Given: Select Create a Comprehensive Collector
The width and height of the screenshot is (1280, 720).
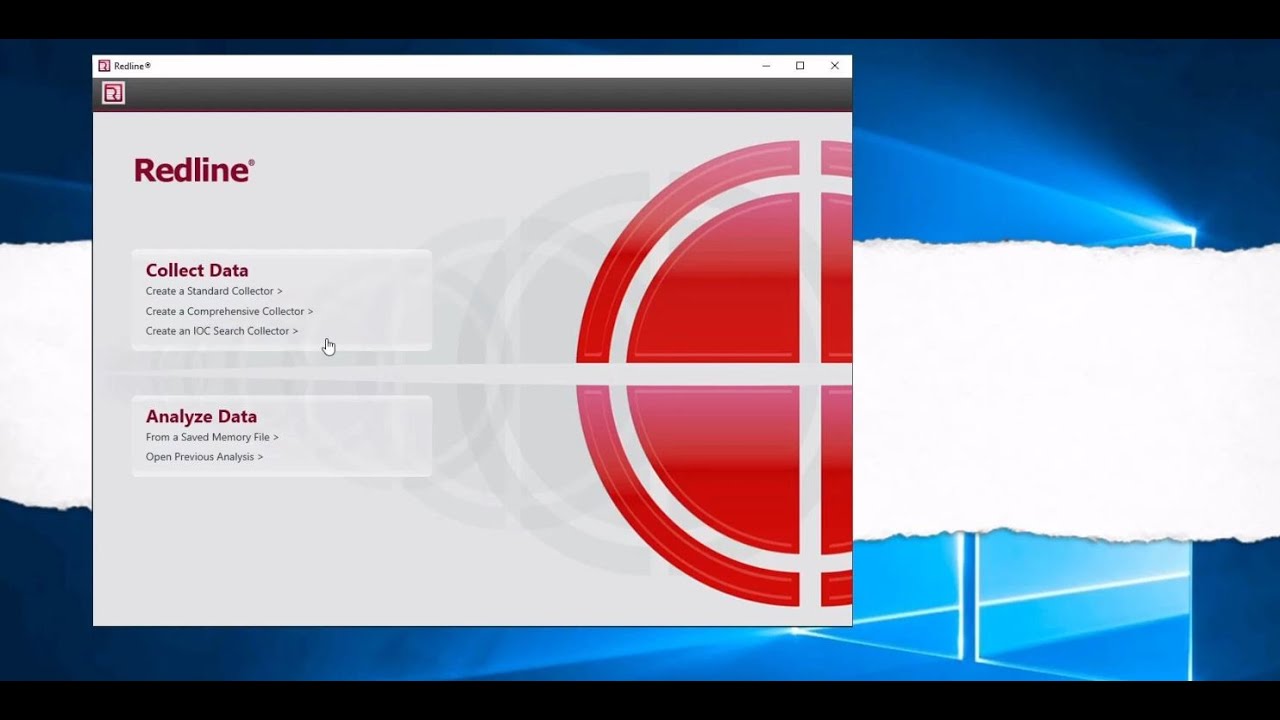Looking at the screenshot, I should tap(229, 311).
